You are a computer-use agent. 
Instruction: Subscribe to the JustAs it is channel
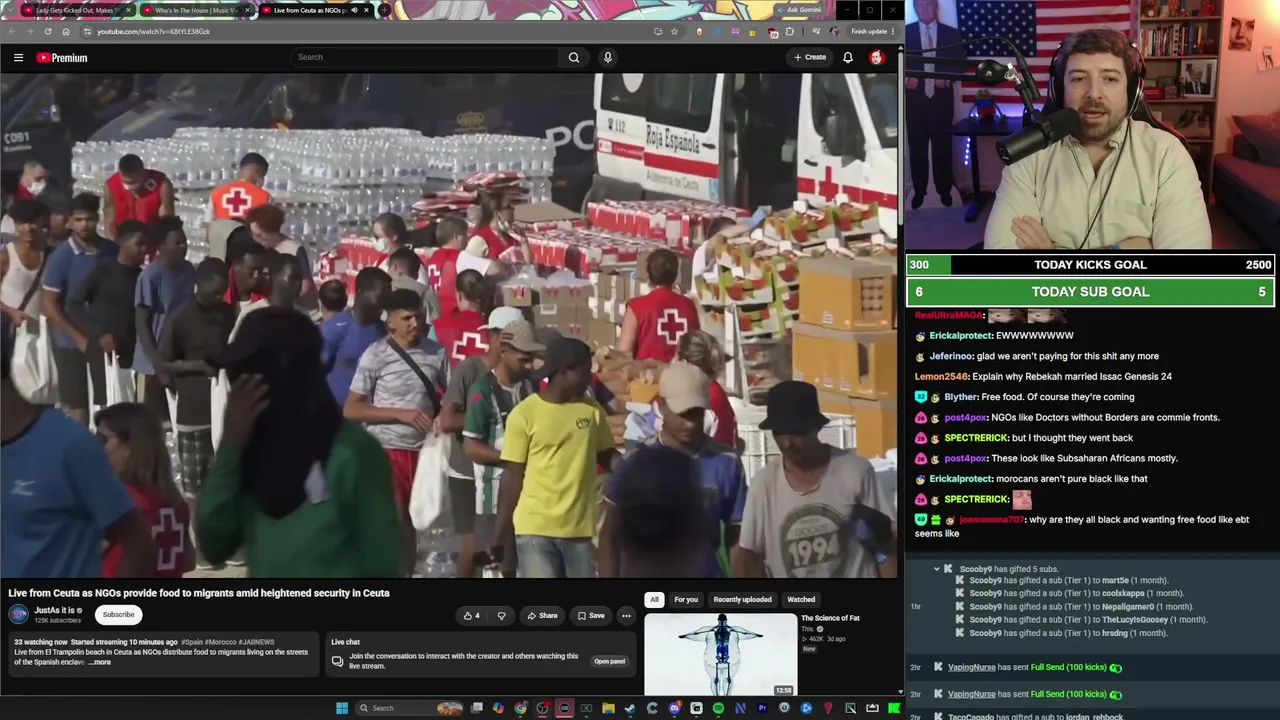coord(118,615)
